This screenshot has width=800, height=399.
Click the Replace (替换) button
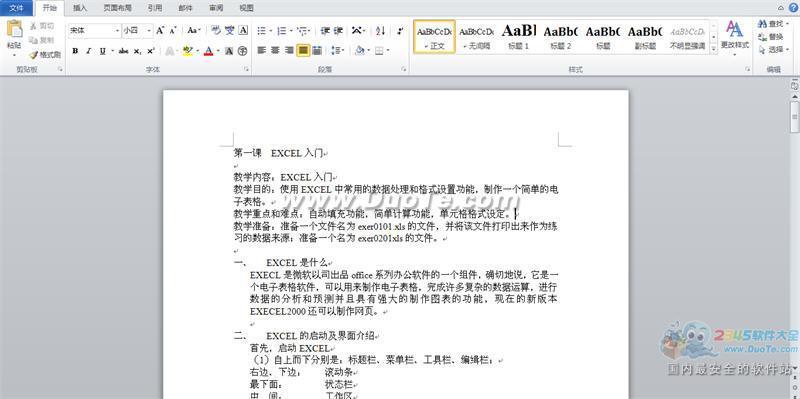[770, 37]
